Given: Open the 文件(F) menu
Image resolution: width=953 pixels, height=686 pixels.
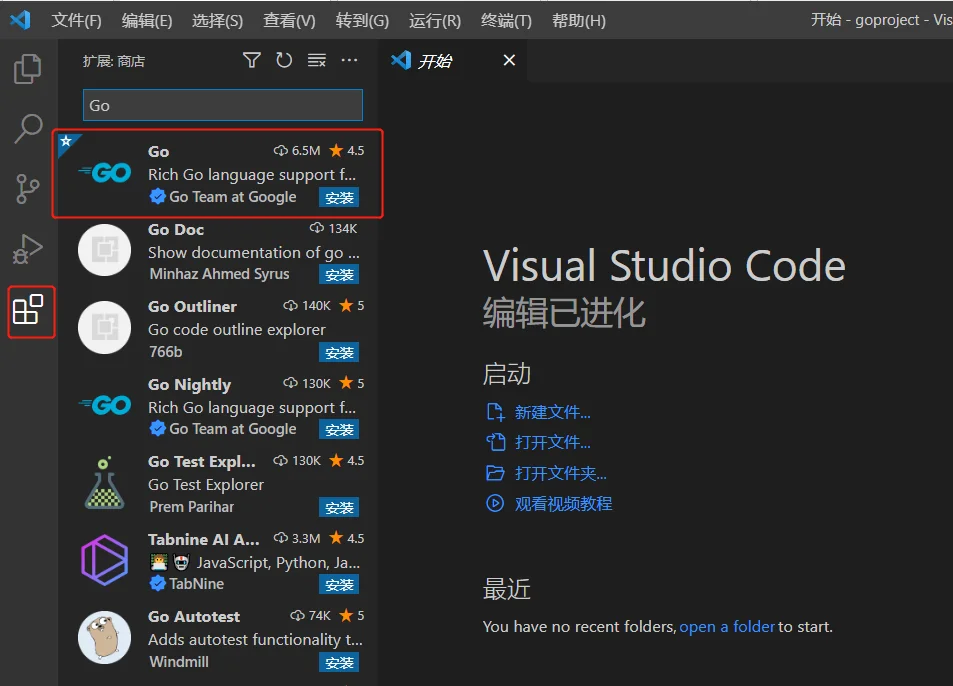Looking at the screenshot, I should tap(76, 21).
